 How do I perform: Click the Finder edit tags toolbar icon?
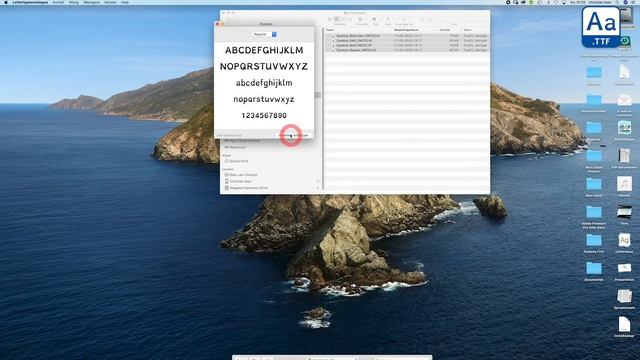point(404,19)
